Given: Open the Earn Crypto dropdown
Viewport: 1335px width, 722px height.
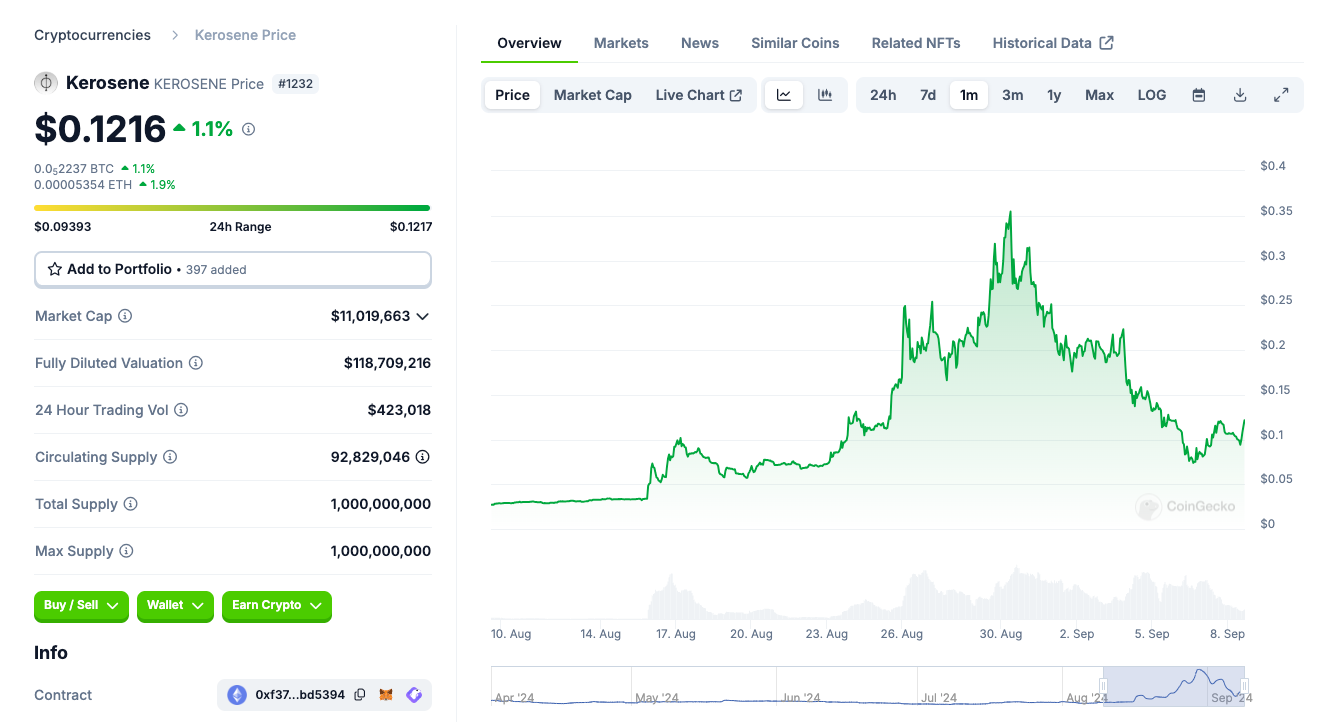Looking at the screenshot, I should [277, 606].
